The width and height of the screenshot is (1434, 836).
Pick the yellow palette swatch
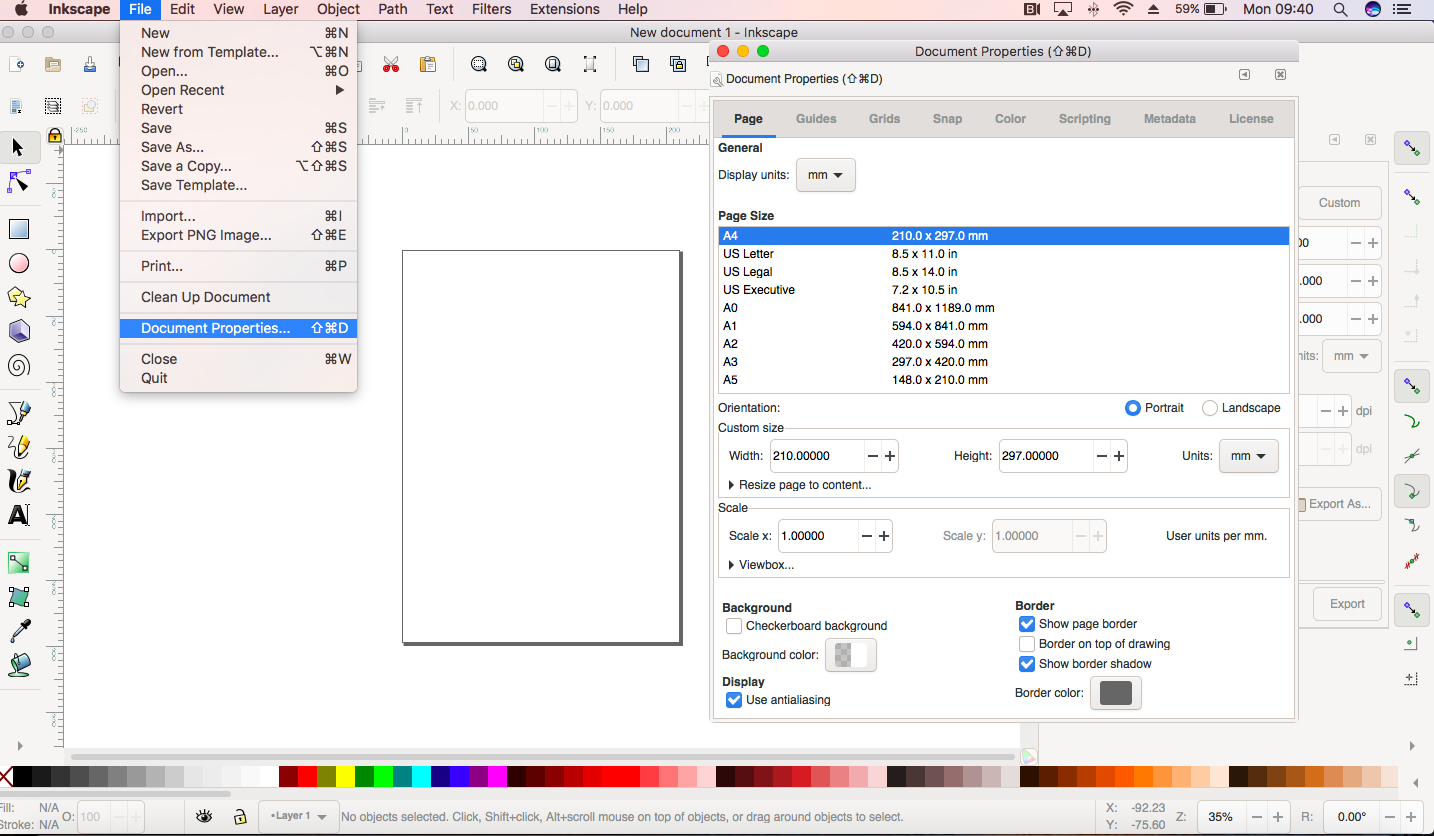pos(345,776)
